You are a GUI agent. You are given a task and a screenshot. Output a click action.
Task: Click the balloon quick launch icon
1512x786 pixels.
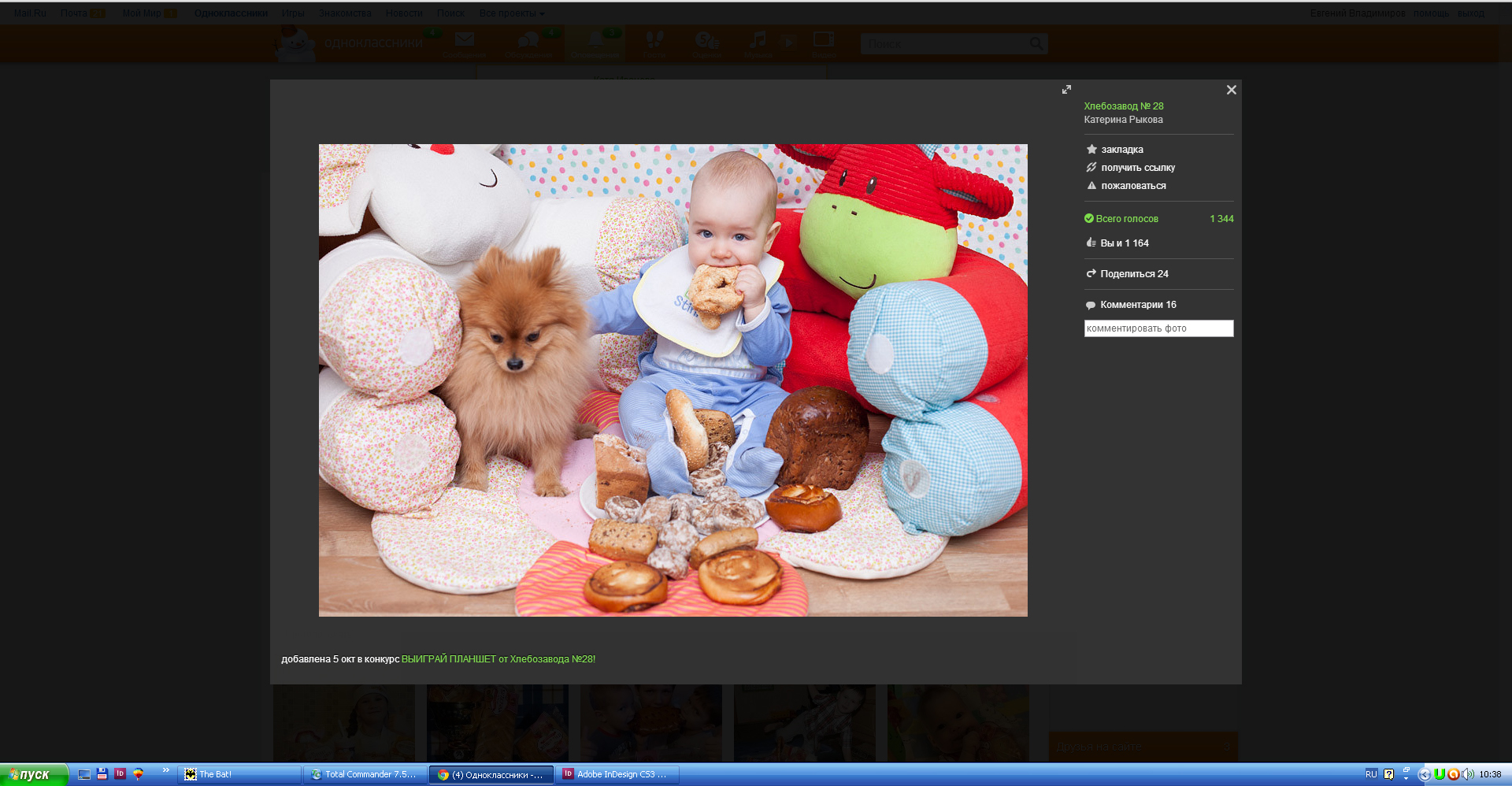point(138,774)
